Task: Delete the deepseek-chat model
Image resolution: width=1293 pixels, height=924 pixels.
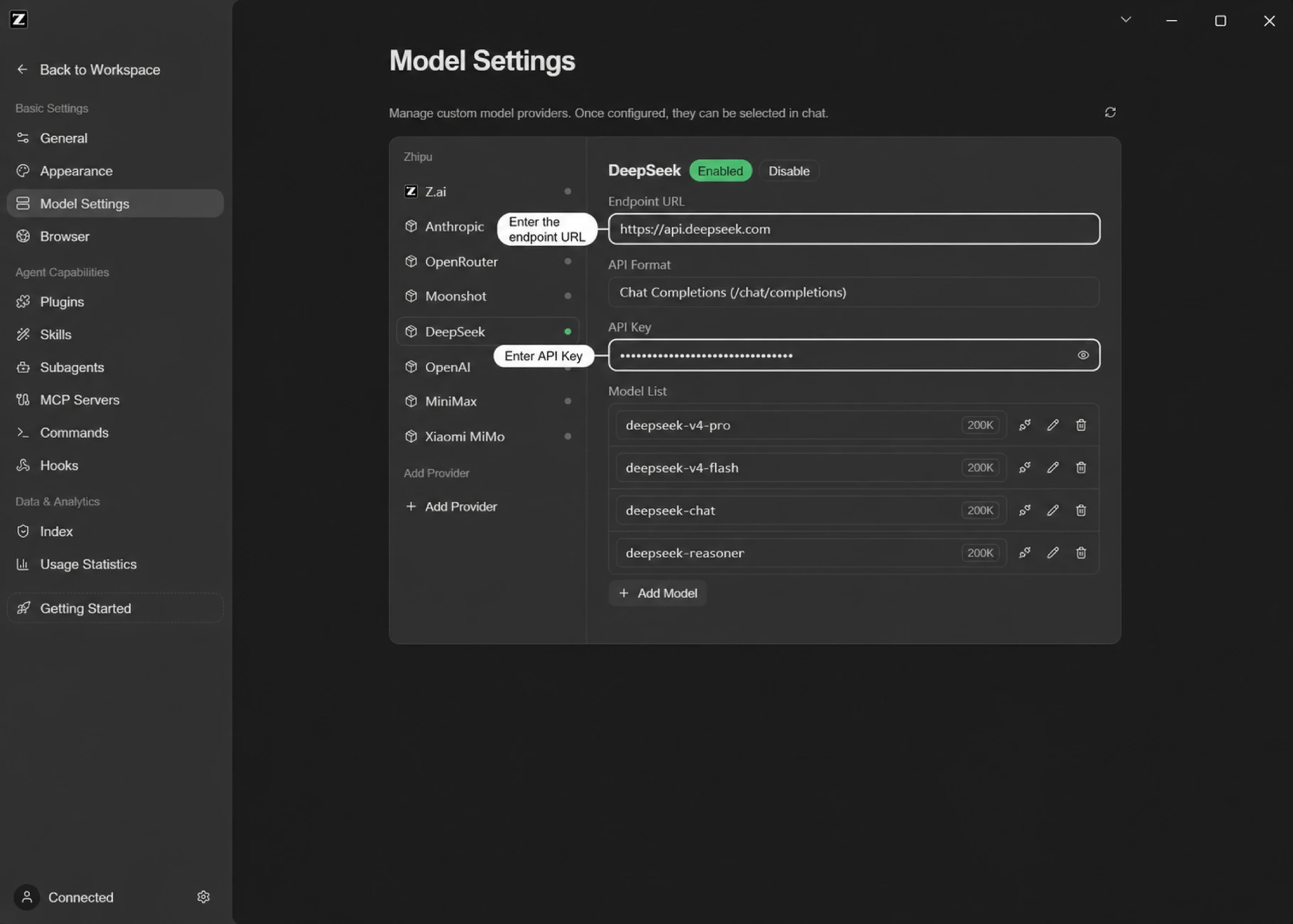Action: 1080,510
